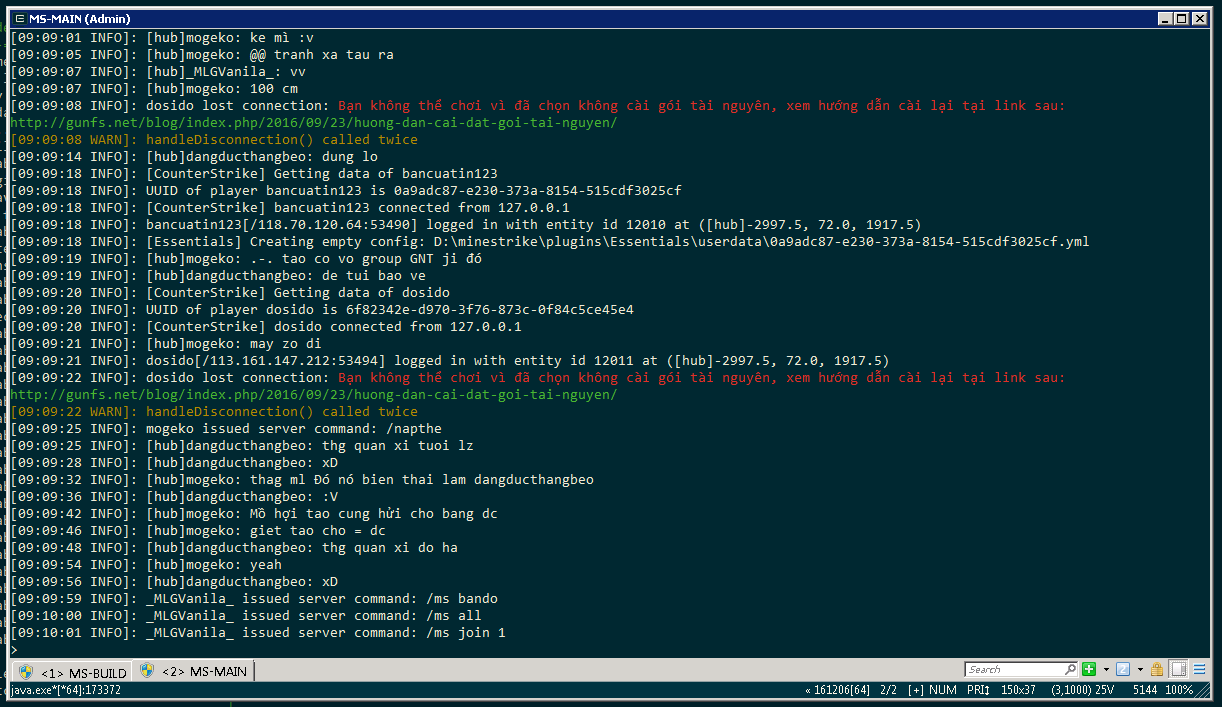Image resolution: width=1222 pixels, height=707 pixels.
Task: Click the padlock protection icon
Action: pyautogui.click(x=1157, y=669)
